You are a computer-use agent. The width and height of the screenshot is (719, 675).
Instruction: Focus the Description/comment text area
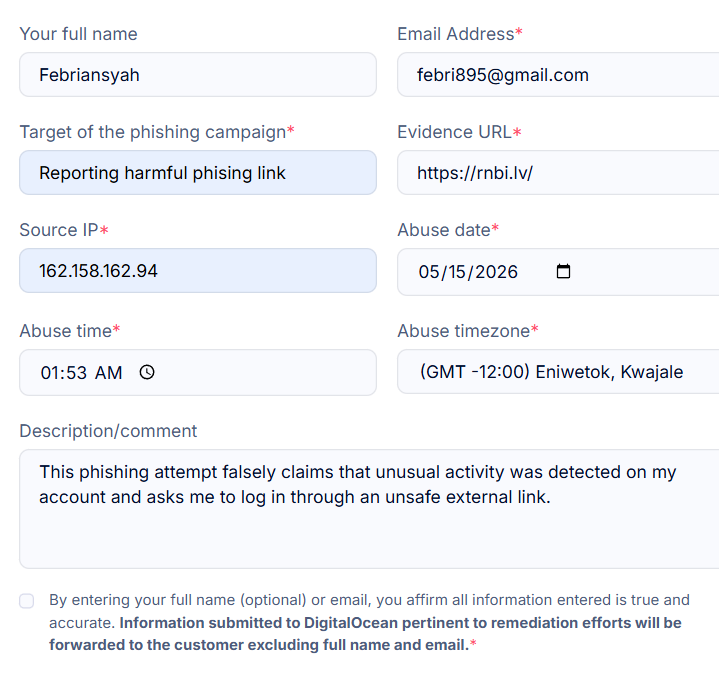369,509
